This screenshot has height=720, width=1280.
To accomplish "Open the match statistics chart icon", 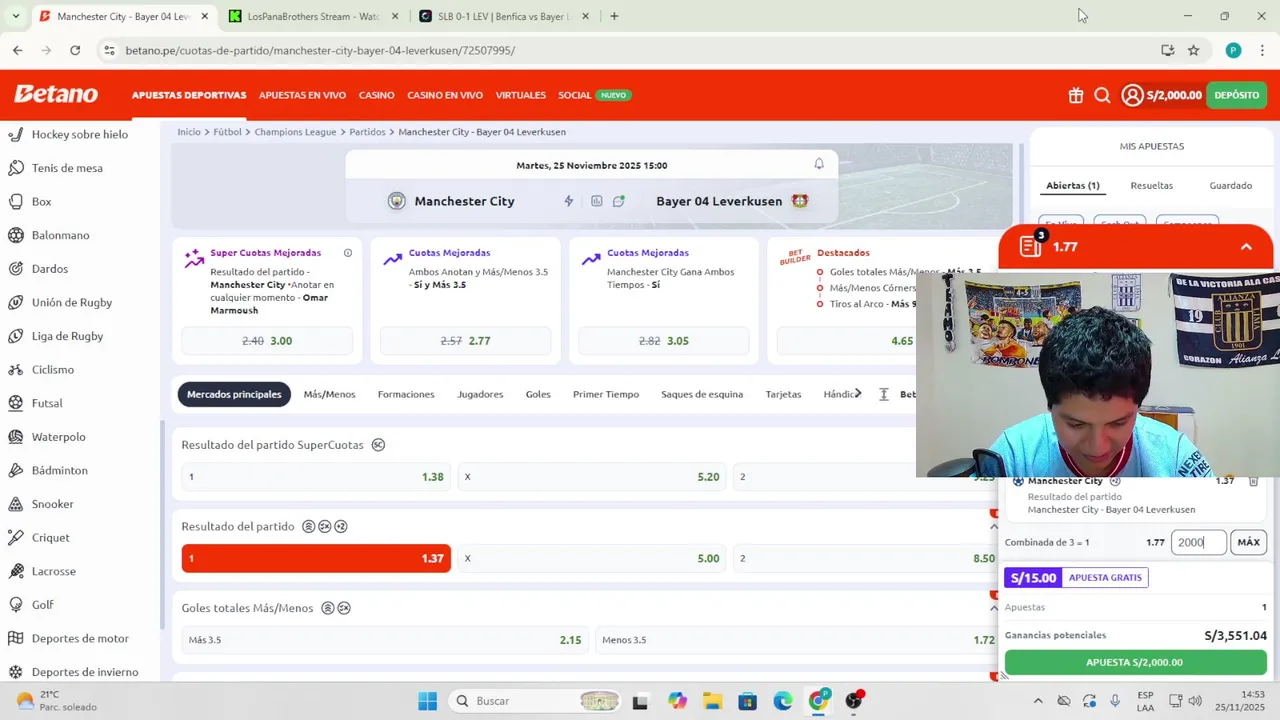I will (x=597, y=201).
